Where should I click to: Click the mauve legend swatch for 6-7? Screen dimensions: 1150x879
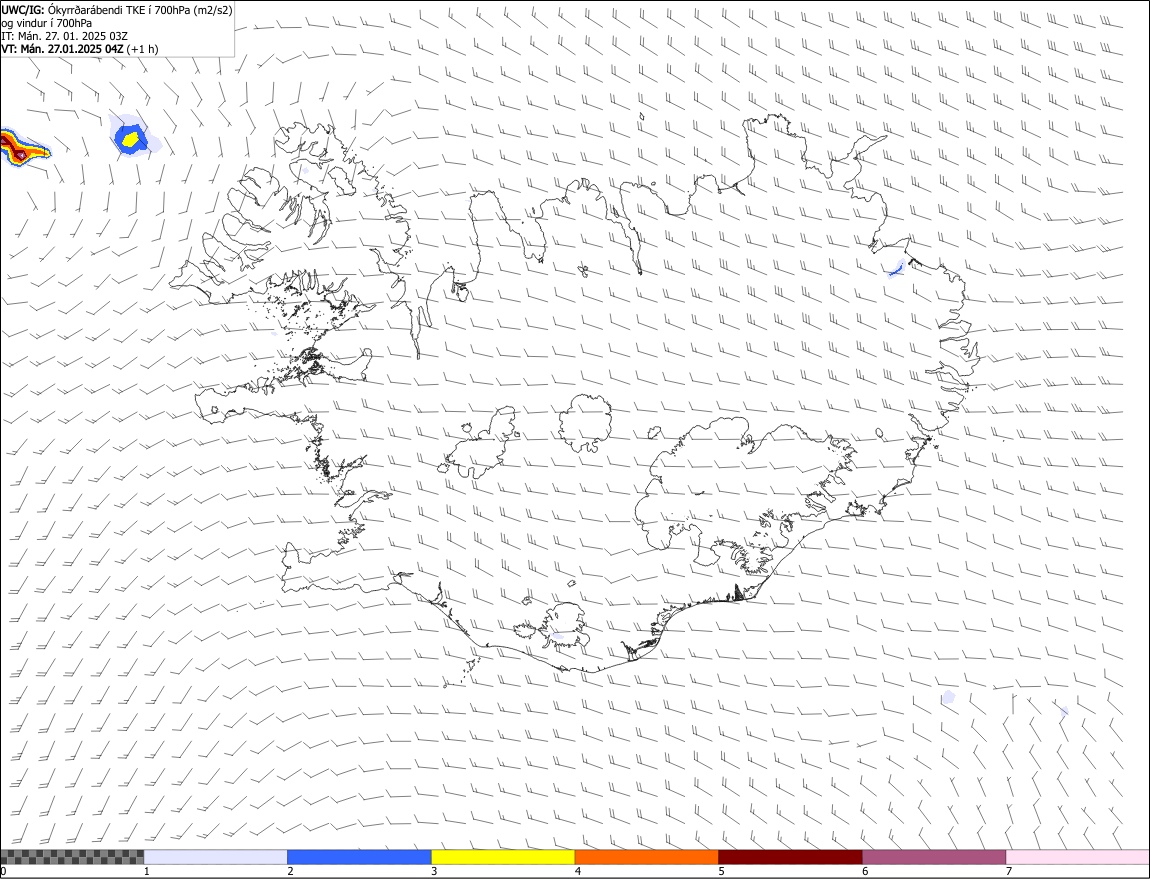click(x=934, y=857)
